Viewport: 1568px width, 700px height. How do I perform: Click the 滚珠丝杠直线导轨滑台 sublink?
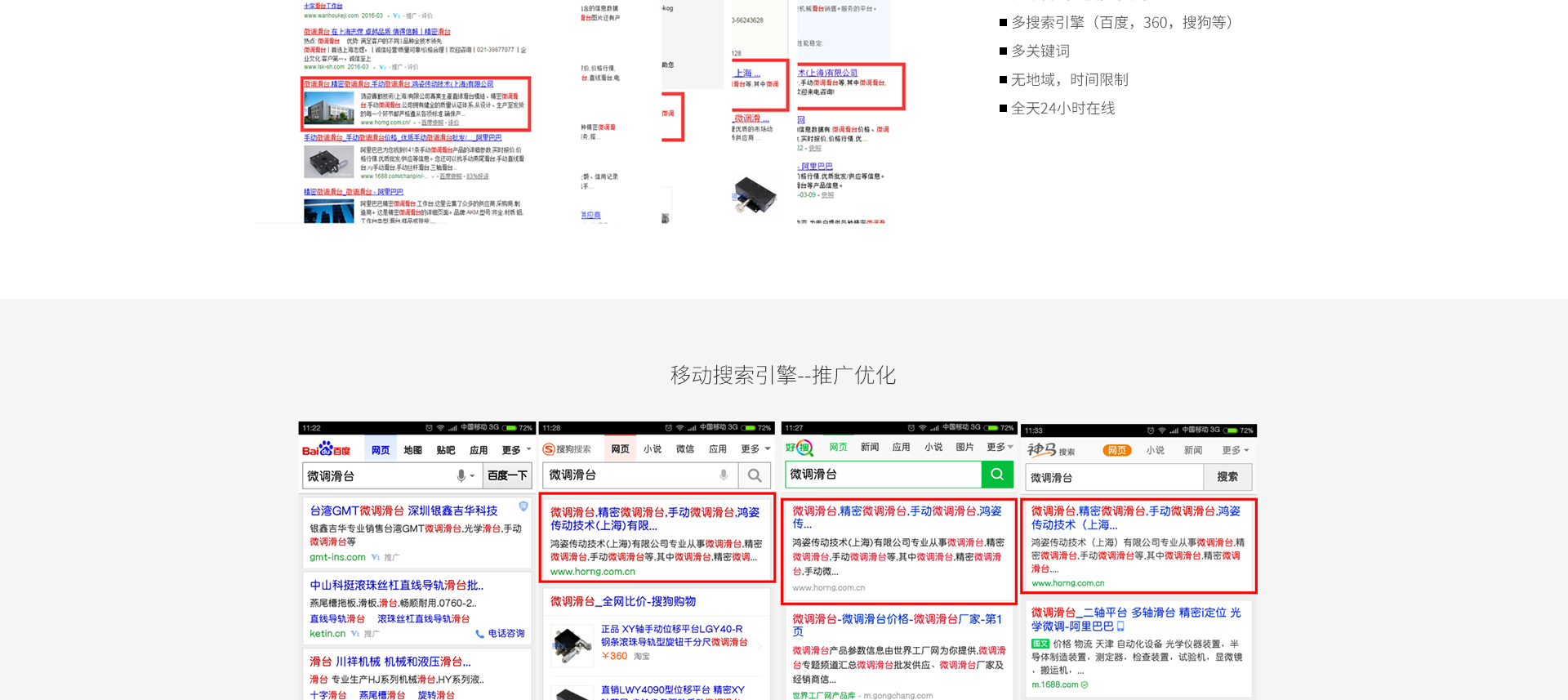pyautogui.click(x=423, y=619)
